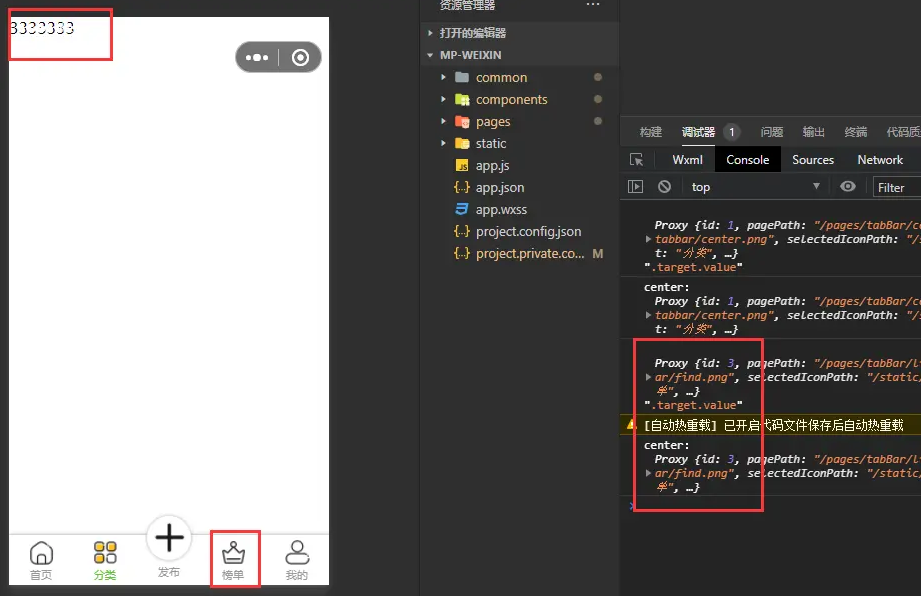Viewport: 921px width, 596px height.
Task: Activate the element inspector picker icon
Action: point(636,160)
